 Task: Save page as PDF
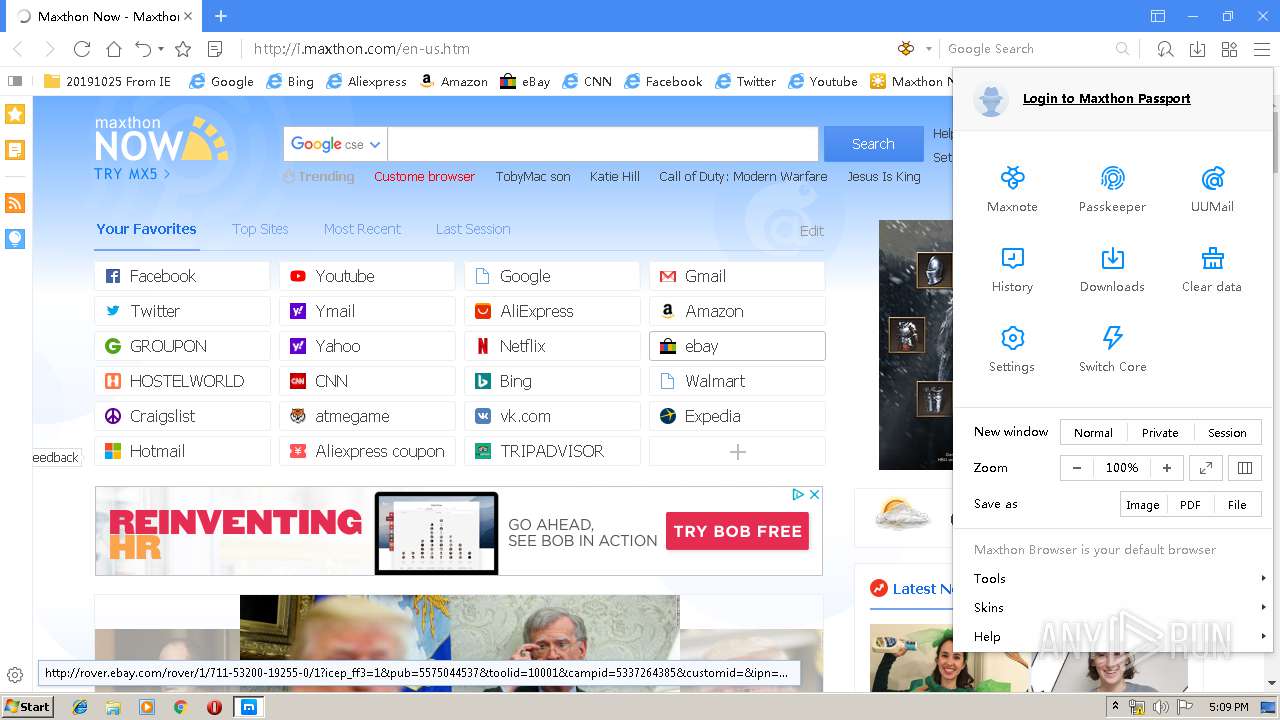[x=1190, y=505]
